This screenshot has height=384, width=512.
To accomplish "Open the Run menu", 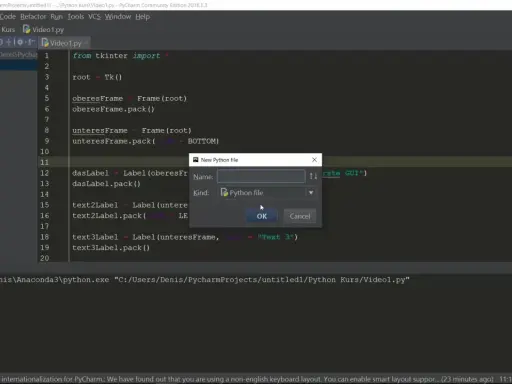I will tap(57, 16).
